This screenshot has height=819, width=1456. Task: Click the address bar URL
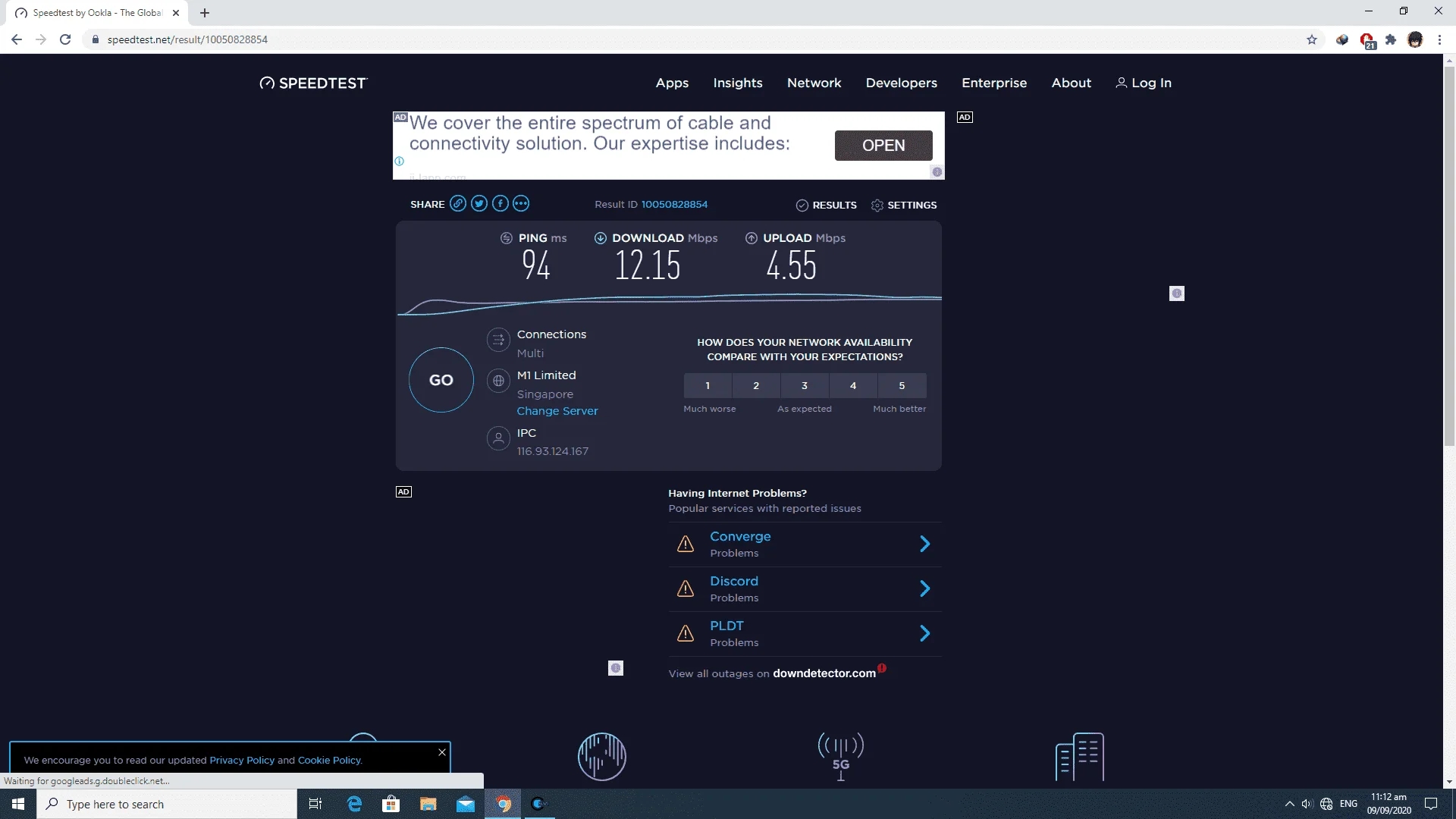point(187,39)
